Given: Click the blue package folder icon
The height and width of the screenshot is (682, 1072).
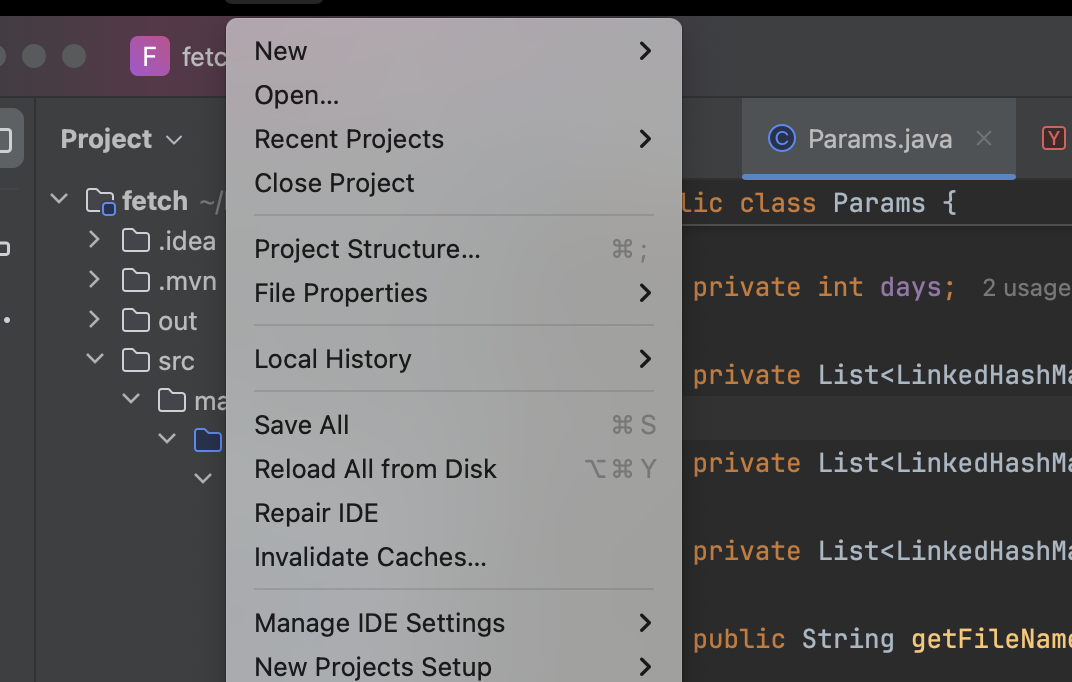Looking at the screenshot, I should (x=208, y=440).
